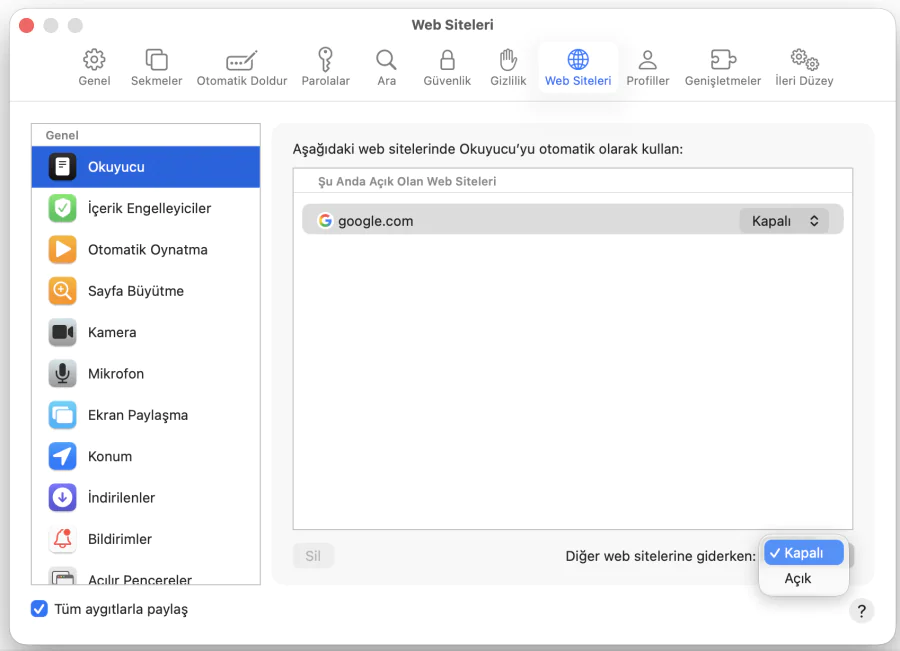Open the help button
This screenshot has width=900, height=651.
click(861, 610)
